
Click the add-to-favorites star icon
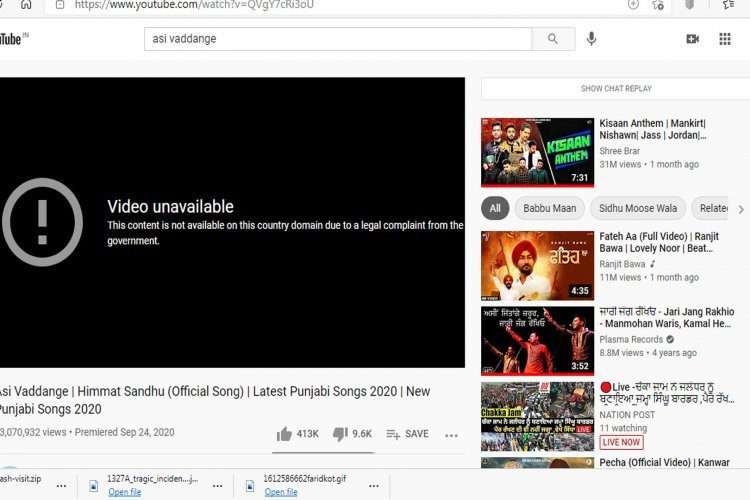(658, 5)
